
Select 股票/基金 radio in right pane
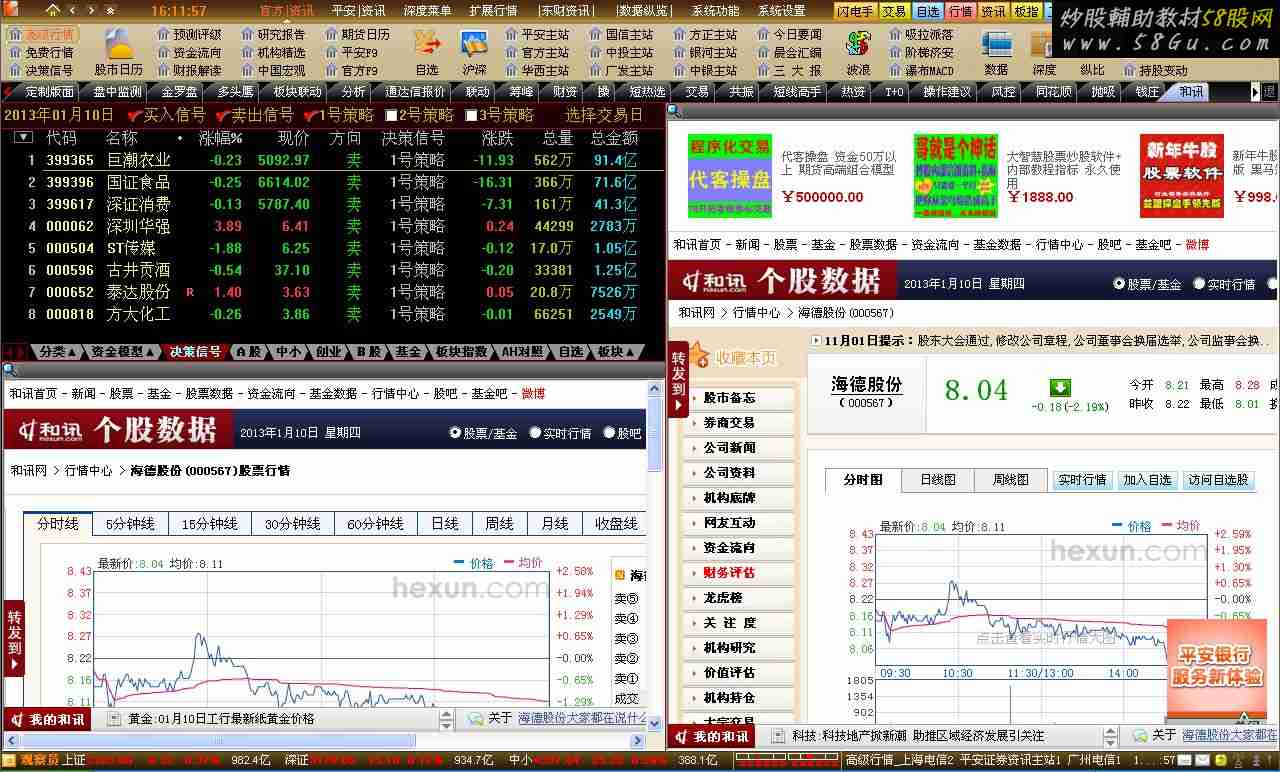(1119, 284)
